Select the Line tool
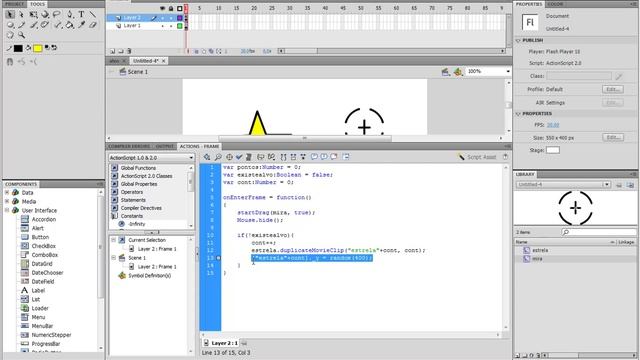Screen dimensions: 640x360 tap(93, 14)
